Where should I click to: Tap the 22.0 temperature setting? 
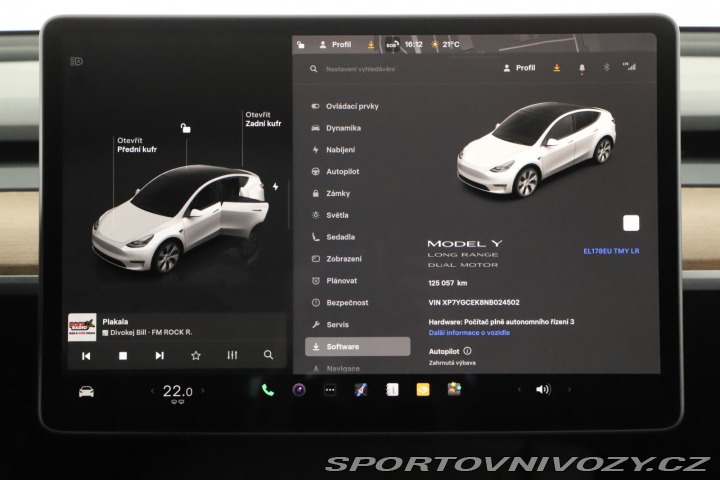pos(178,391)
